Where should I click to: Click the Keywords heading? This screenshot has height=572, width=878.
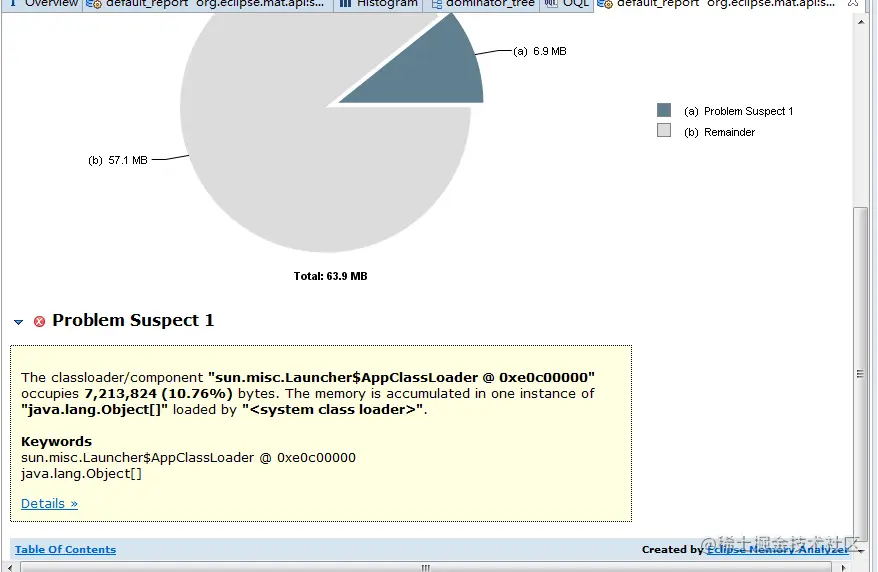57,442
